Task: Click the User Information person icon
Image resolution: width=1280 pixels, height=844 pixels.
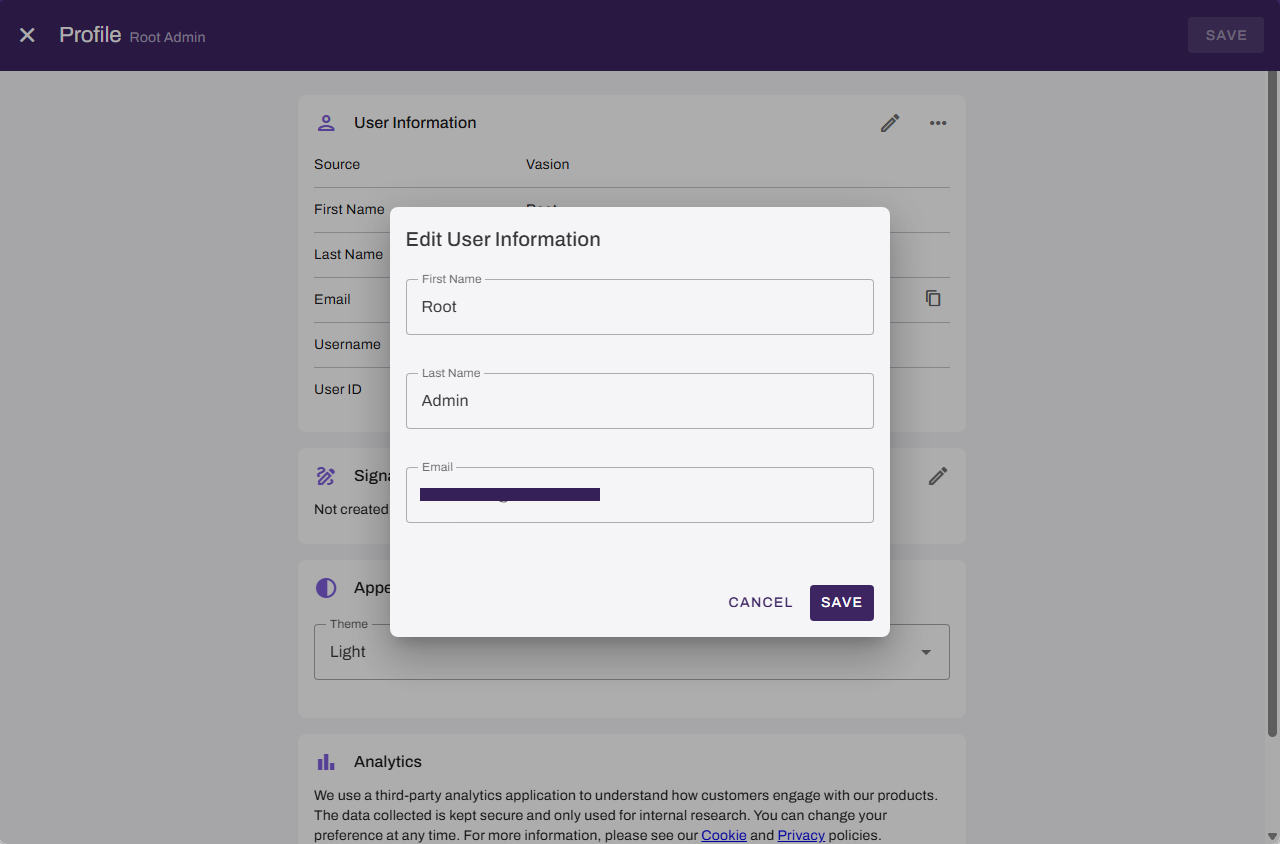Action: click(326, 123)
